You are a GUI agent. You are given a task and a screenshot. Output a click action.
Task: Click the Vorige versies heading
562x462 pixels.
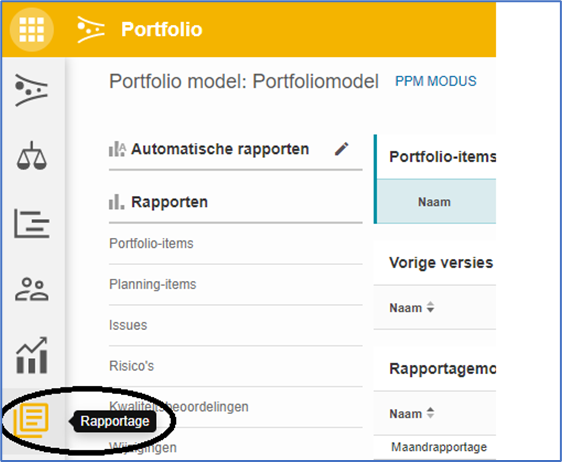[441, 263]
